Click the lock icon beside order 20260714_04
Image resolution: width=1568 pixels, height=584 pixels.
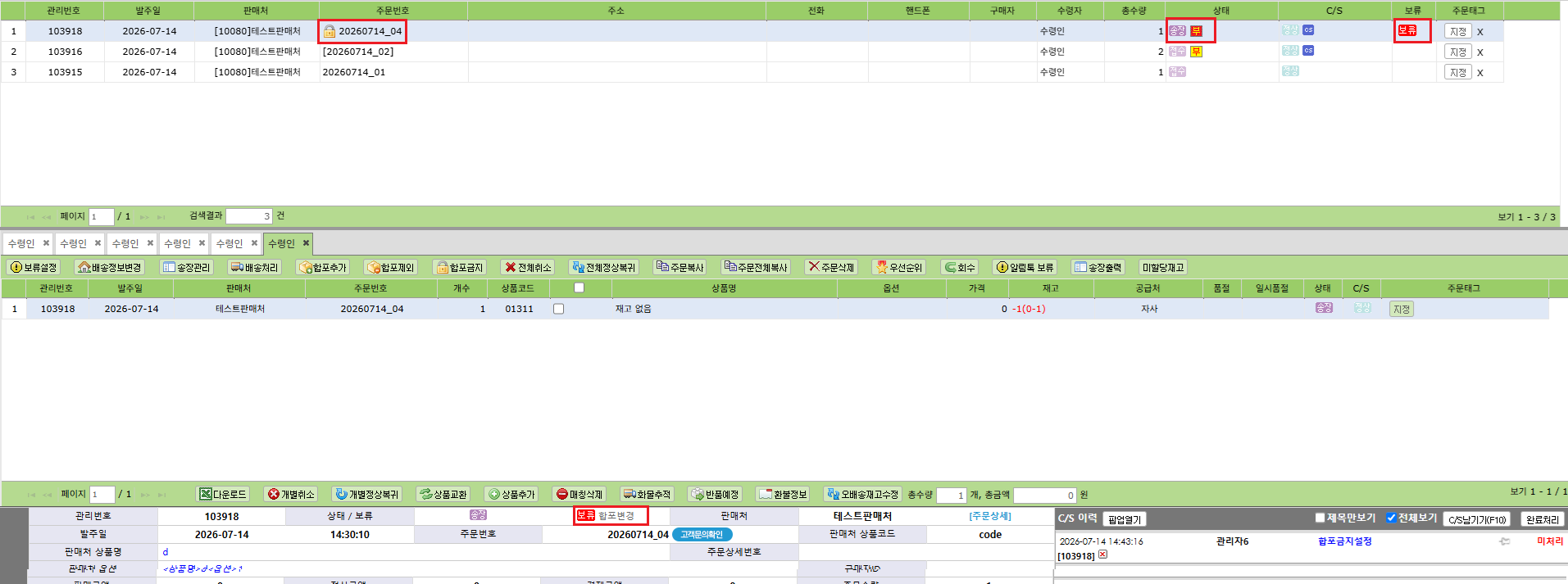pos(330,31)
